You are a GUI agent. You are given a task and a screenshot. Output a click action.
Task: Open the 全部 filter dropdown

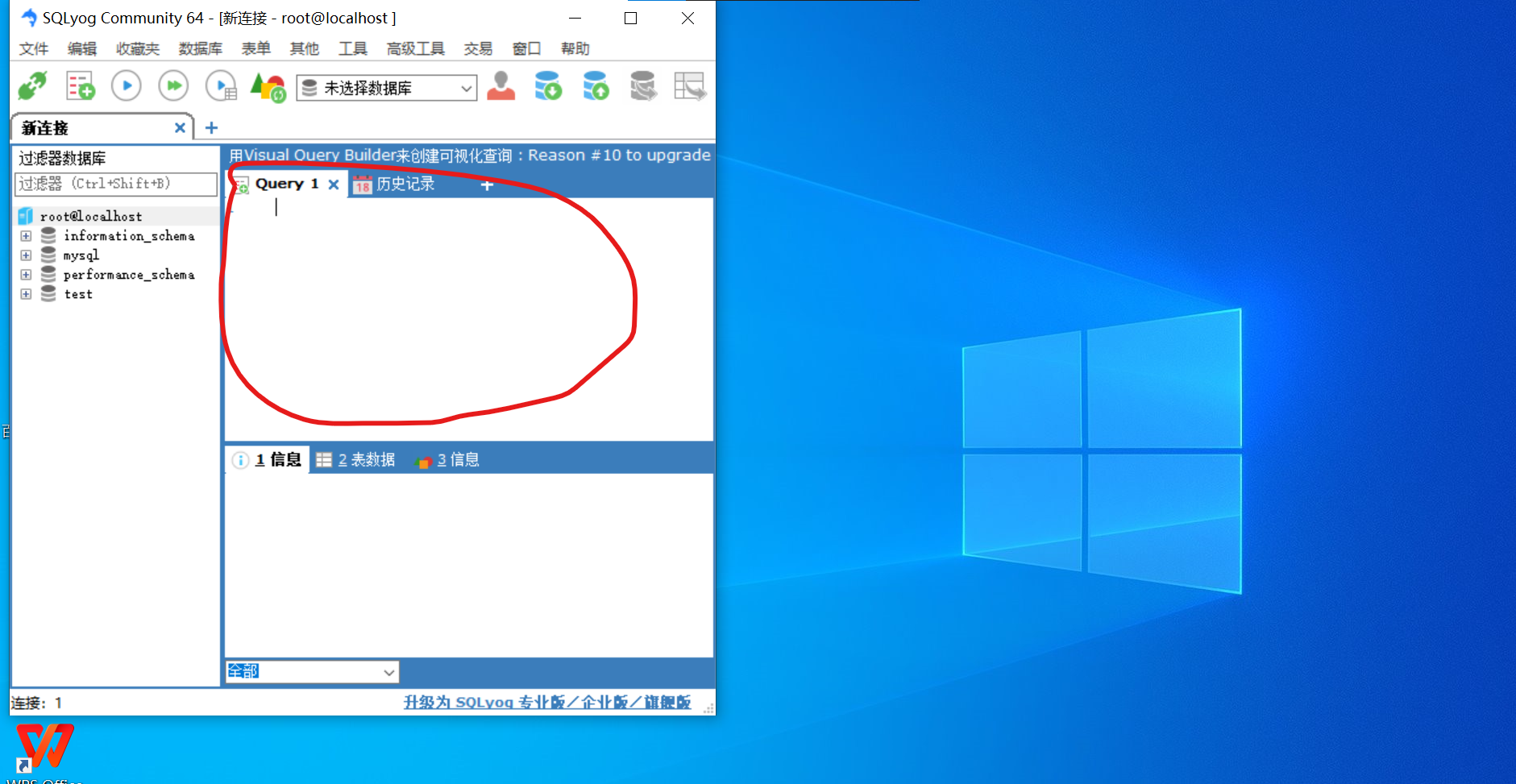[312, 671]
